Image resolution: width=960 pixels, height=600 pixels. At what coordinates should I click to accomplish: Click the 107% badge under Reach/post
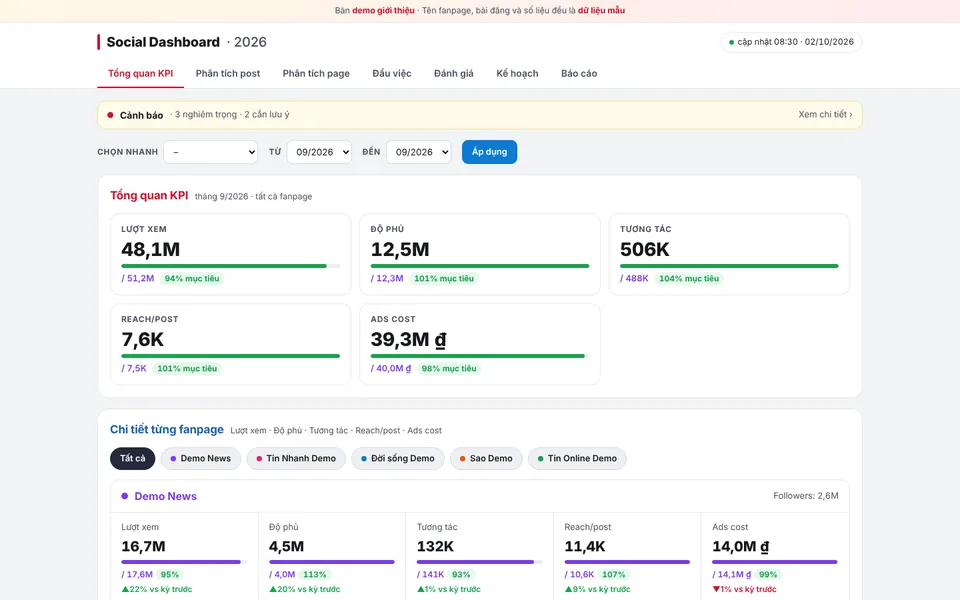[613, 574]
